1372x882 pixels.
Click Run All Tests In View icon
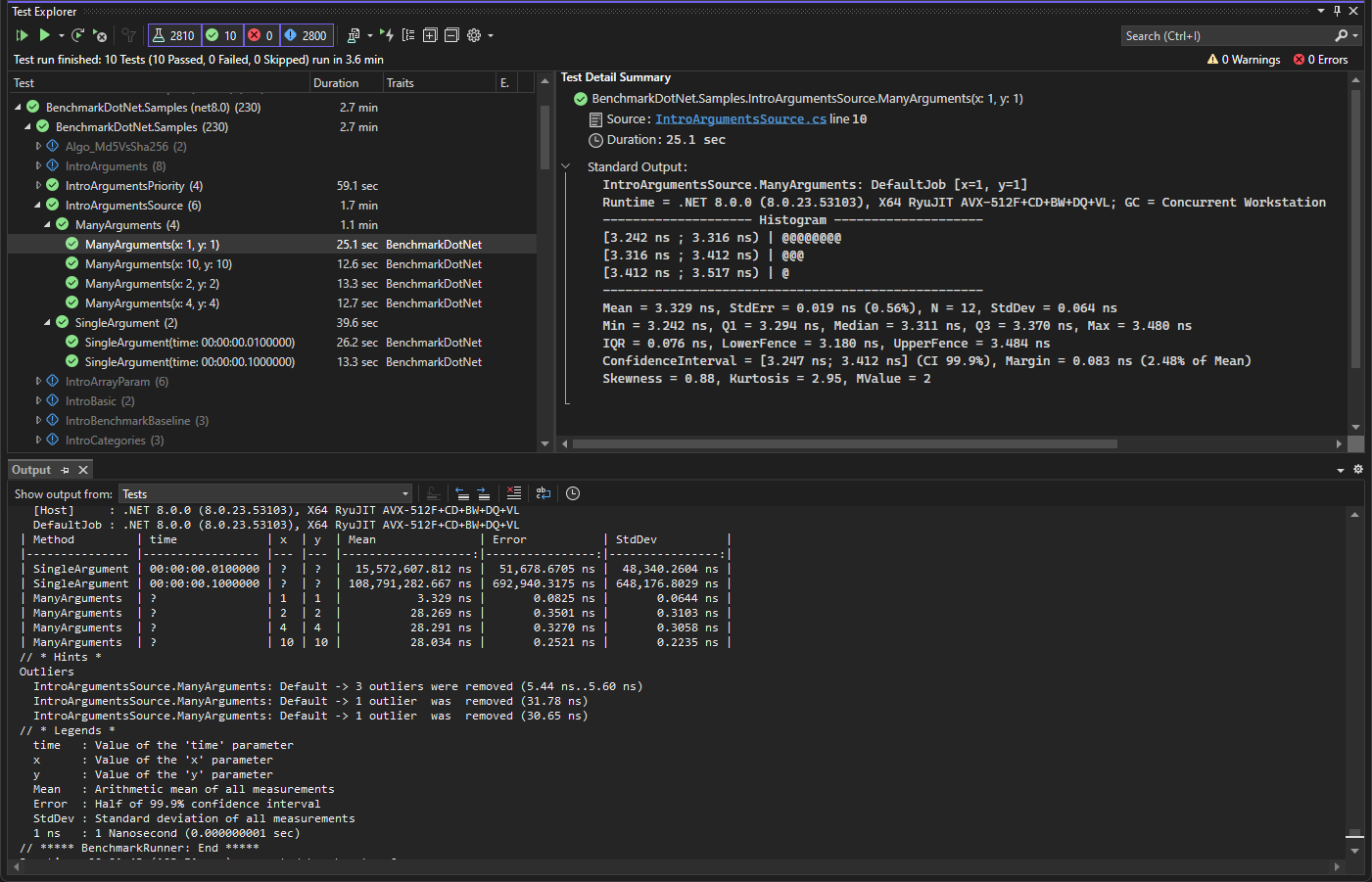tap(22, 35)
